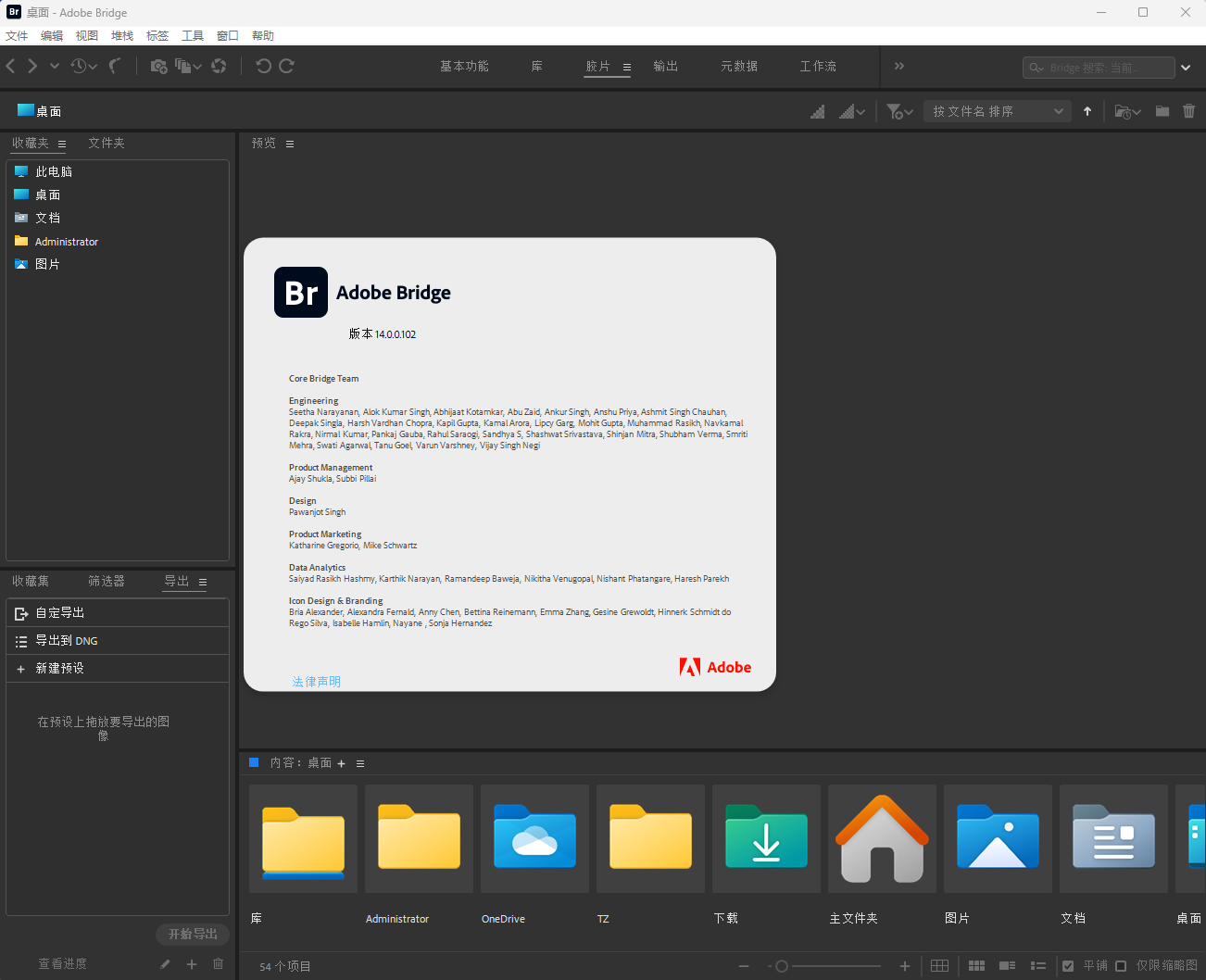Click the 开始导出 button
The image size is (1206, 980).
(193, 934)
